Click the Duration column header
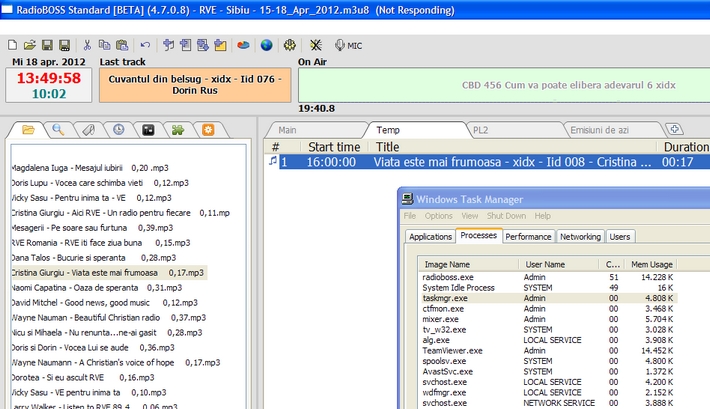Screen dimensions: 710x409 tap(686, 147)
